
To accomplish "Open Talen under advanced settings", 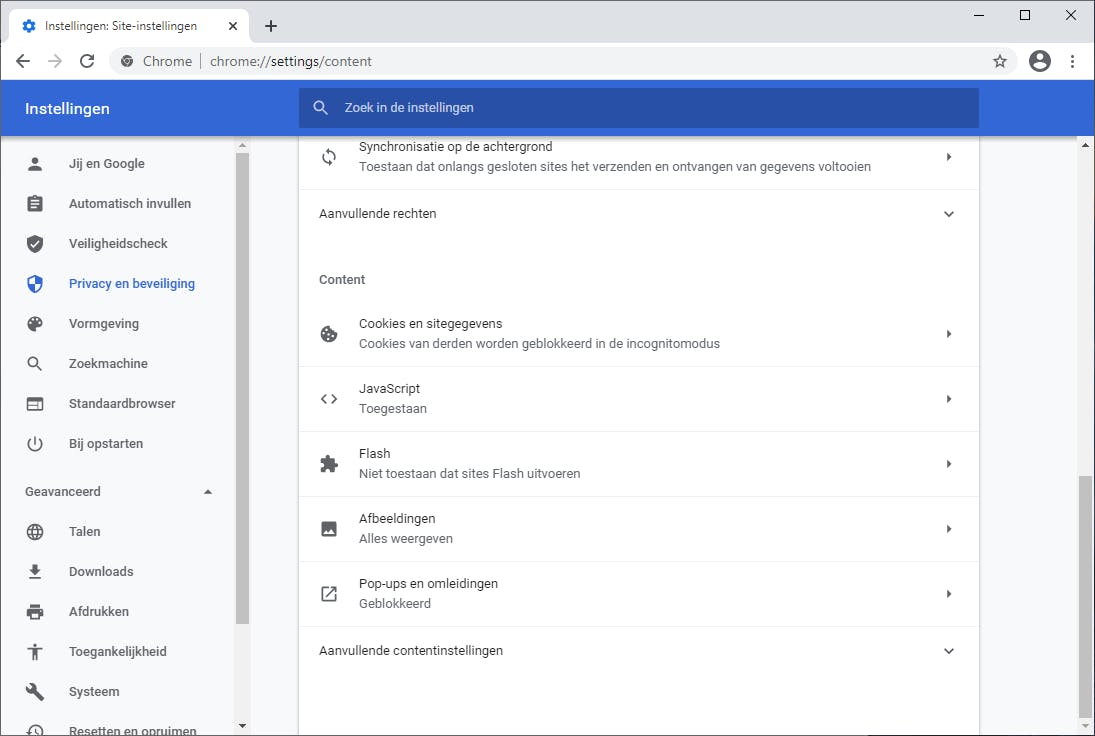I will pos(84,532).
